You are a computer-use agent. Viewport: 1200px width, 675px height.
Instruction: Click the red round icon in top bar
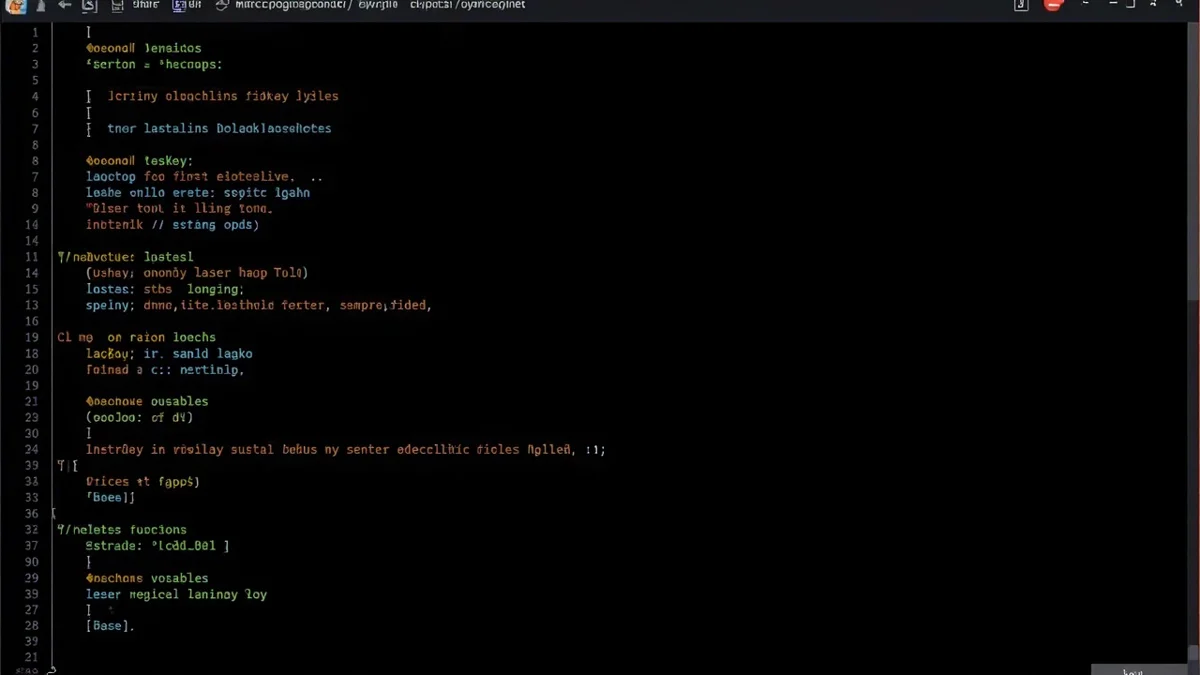[x=1052, y=5]
